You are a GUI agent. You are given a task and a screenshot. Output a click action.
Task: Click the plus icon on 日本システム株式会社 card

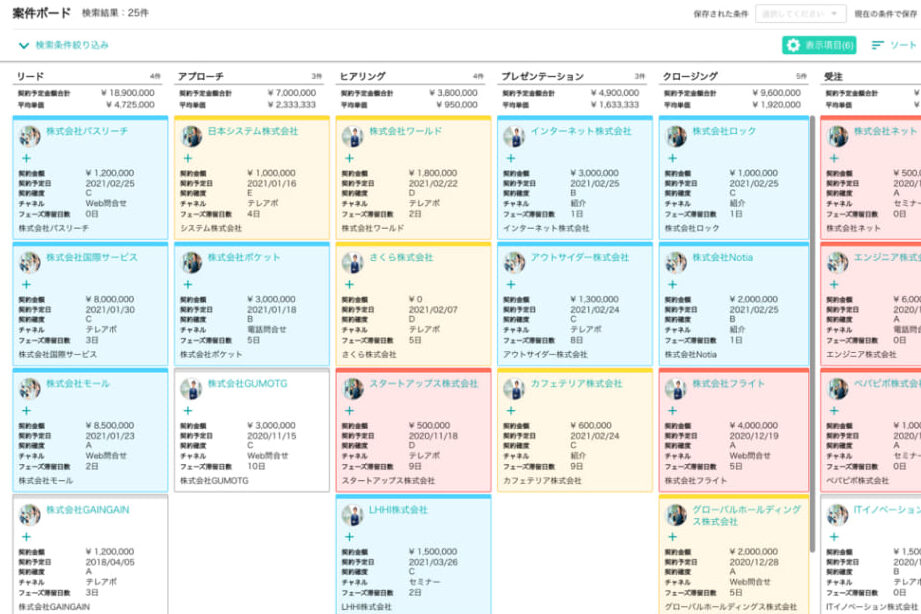point(187,158)
